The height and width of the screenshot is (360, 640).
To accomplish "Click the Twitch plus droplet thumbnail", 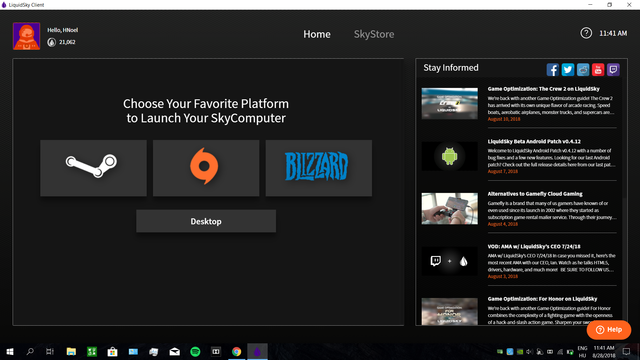I will [x=449, y=261].
